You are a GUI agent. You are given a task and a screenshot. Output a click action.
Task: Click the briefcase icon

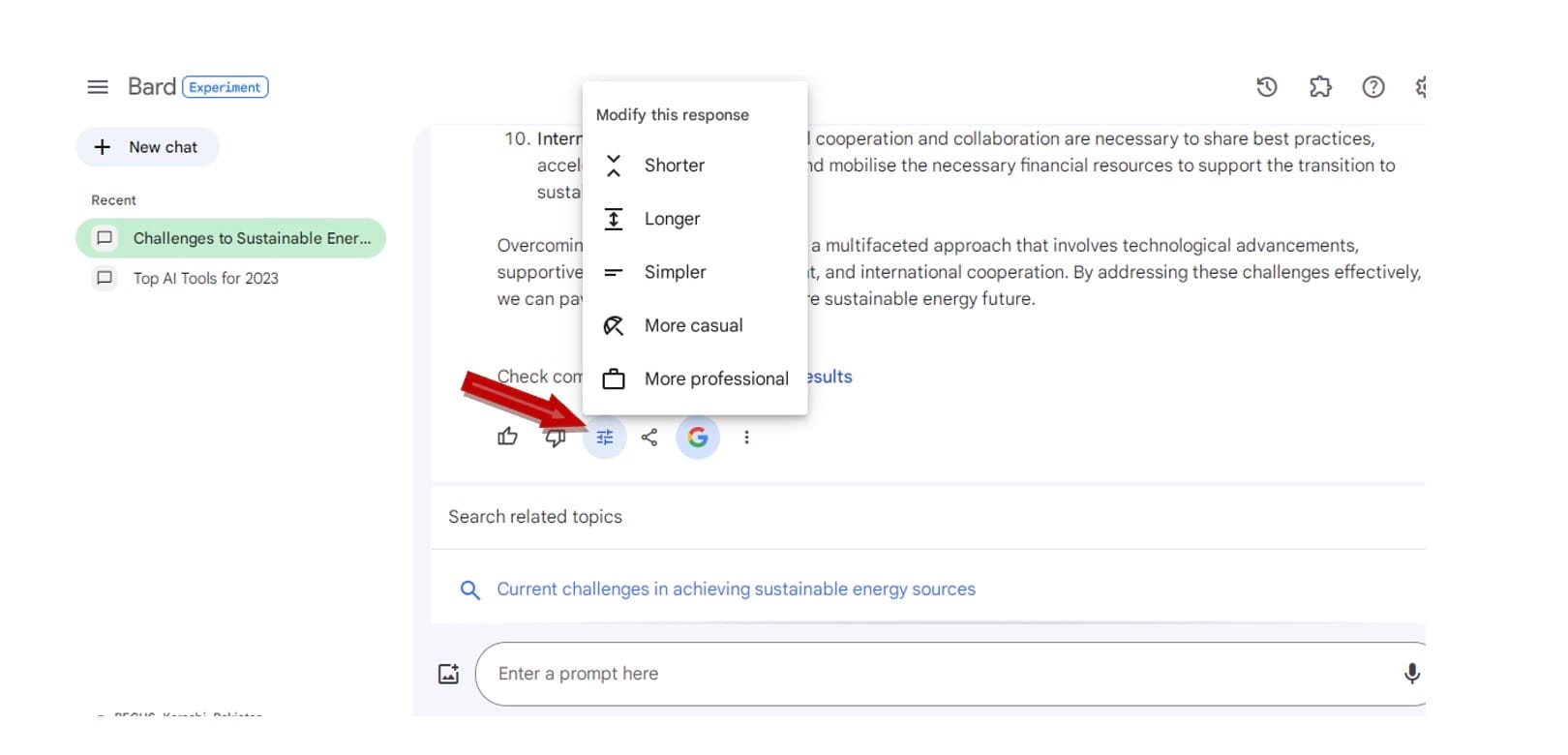click(x=614, y=379)
